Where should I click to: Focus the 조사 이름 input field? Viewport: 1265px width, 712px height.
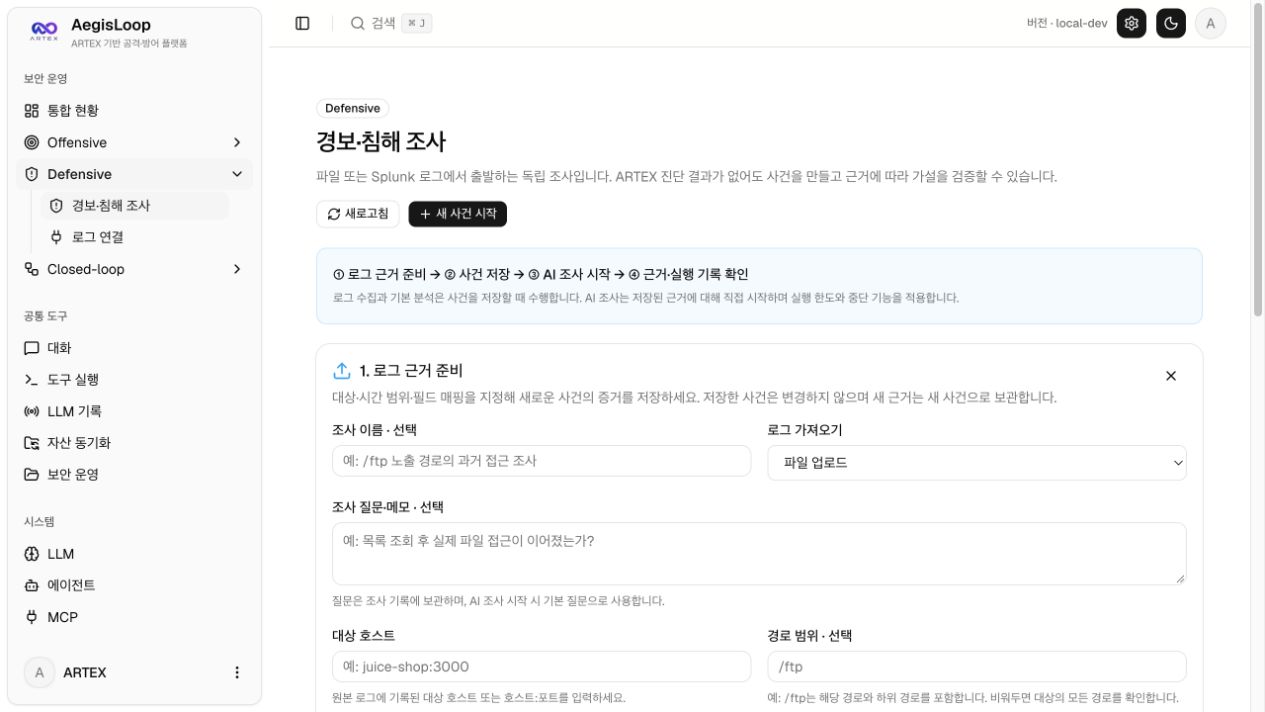coord(541,461)
